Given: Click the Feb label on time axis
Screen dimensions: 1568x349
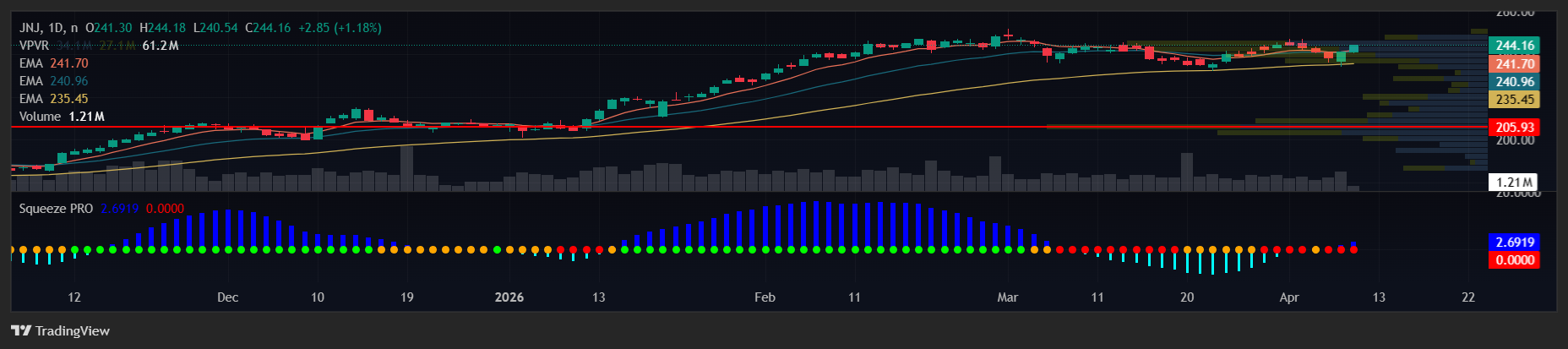Looking at the screenshot, I should coord(765,297).
